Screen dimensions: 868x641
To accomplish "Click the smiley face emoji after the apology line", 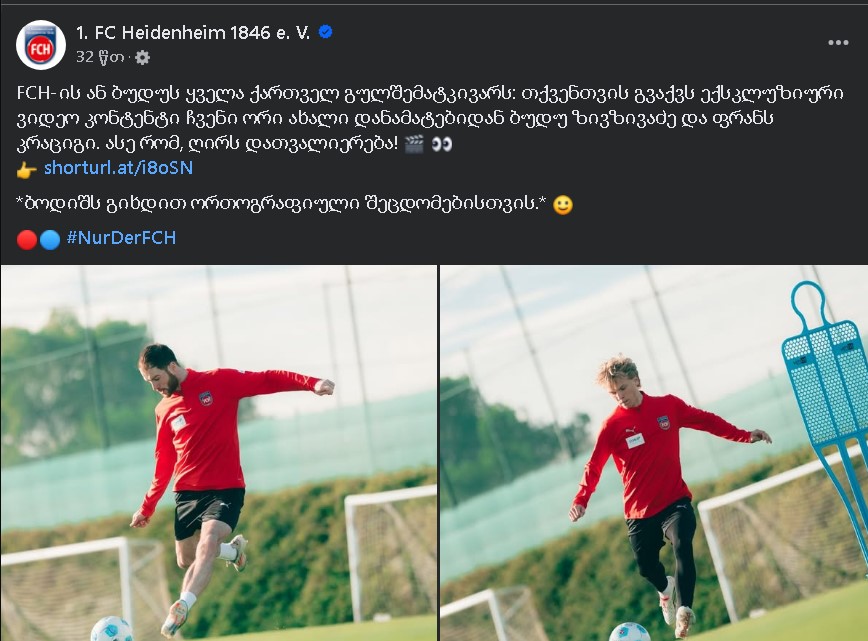I will 563,205.
